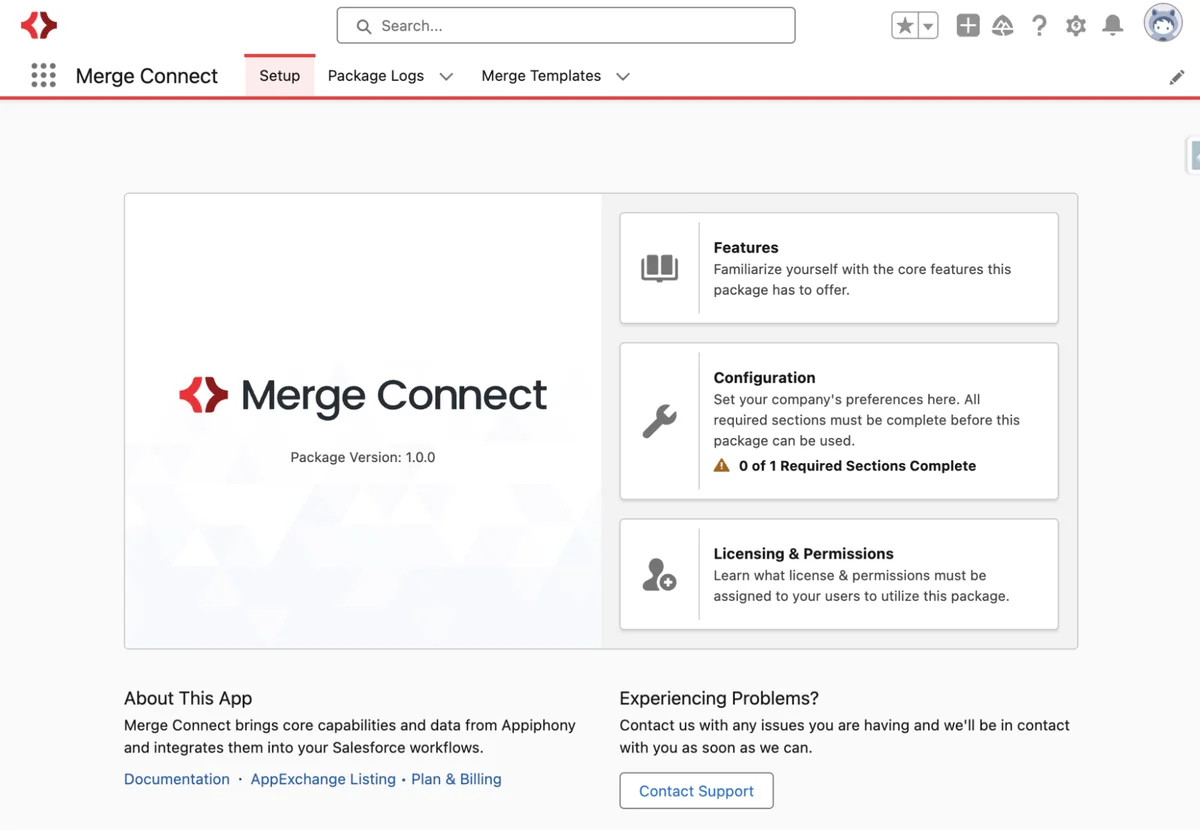1200x831 pixels.
Task: Click the 'About This App' heading
Action: click(188, 698)
